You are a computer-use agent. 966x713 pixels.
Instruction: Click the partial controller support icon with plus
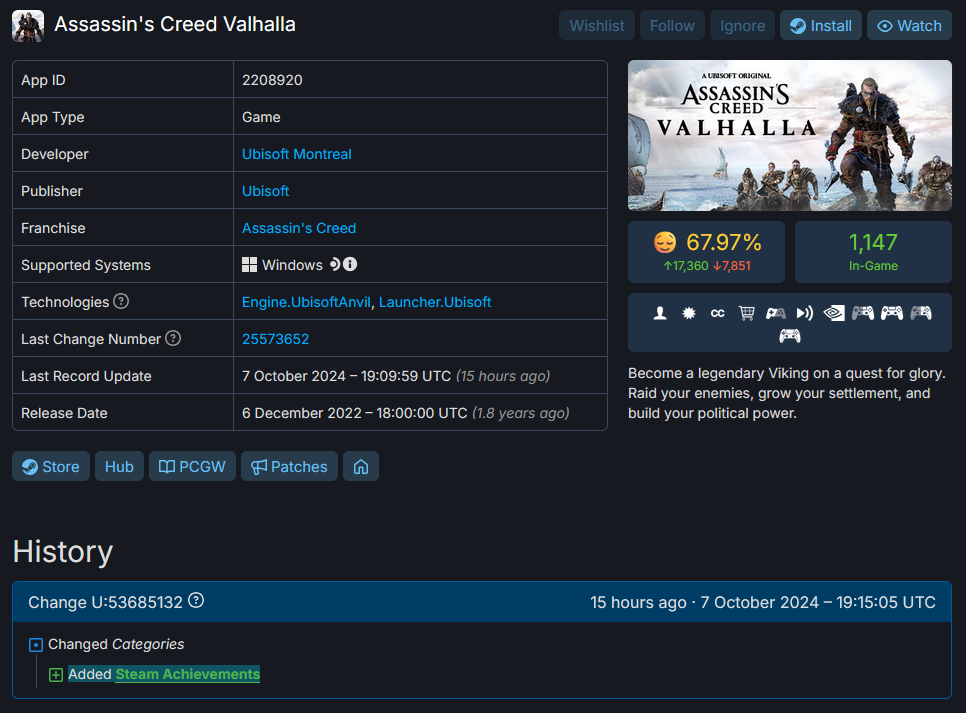coord(776,313)
